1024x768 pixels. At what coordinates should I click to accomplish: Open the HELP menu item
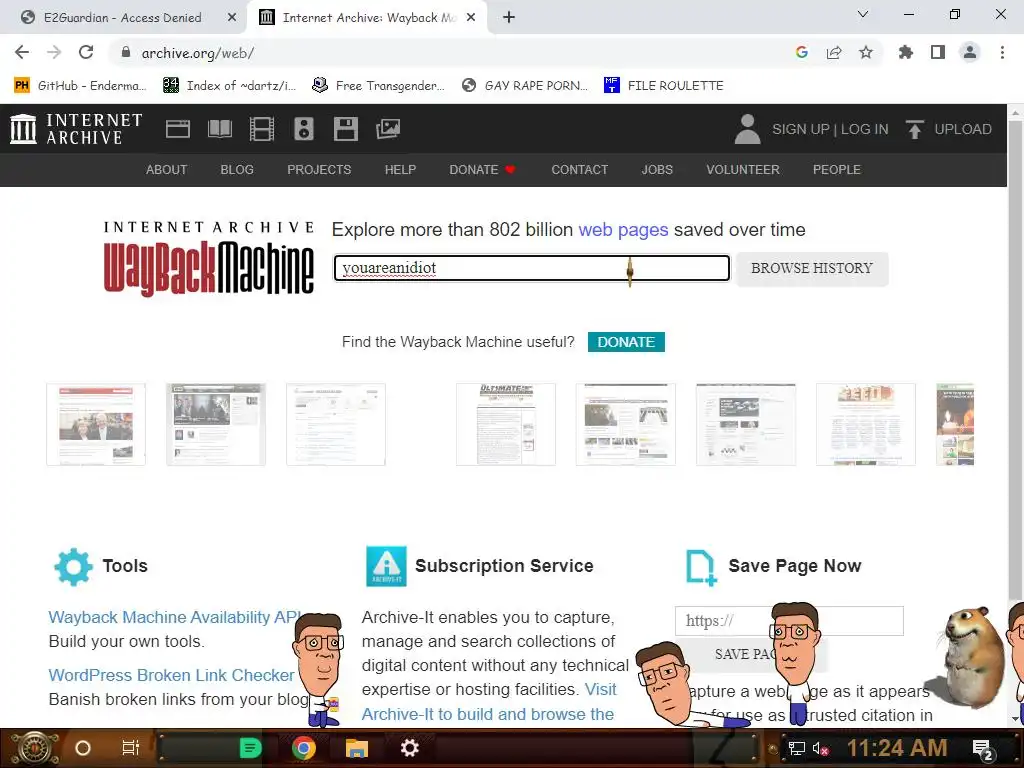coord(400,170)
